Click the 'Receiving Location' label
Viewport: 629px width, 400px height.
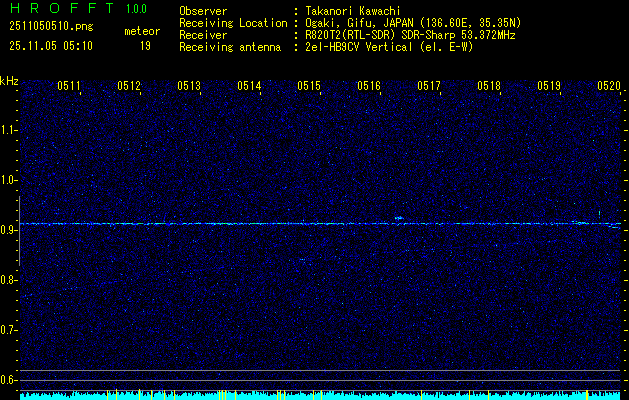233,23
